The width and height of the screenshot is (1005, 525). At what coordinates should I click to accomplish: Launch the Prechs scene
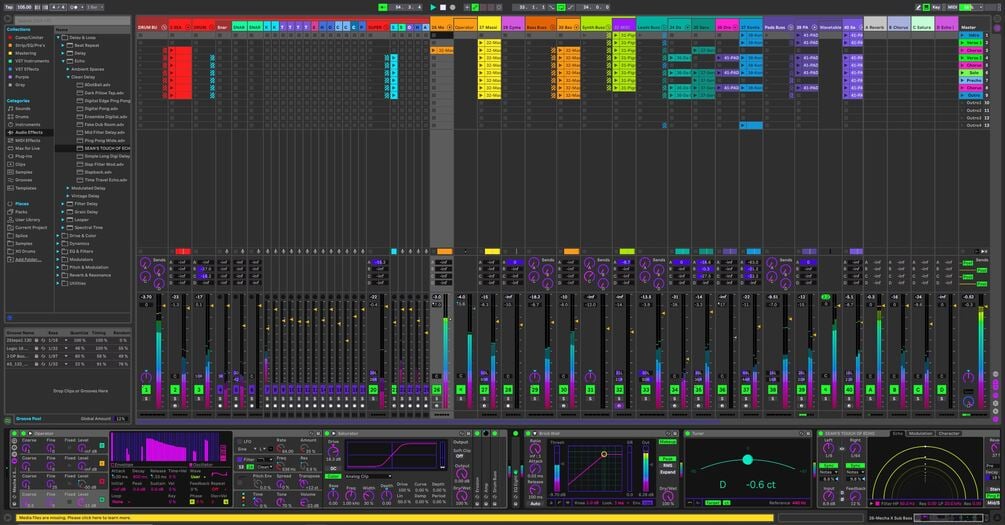[970, 81]
